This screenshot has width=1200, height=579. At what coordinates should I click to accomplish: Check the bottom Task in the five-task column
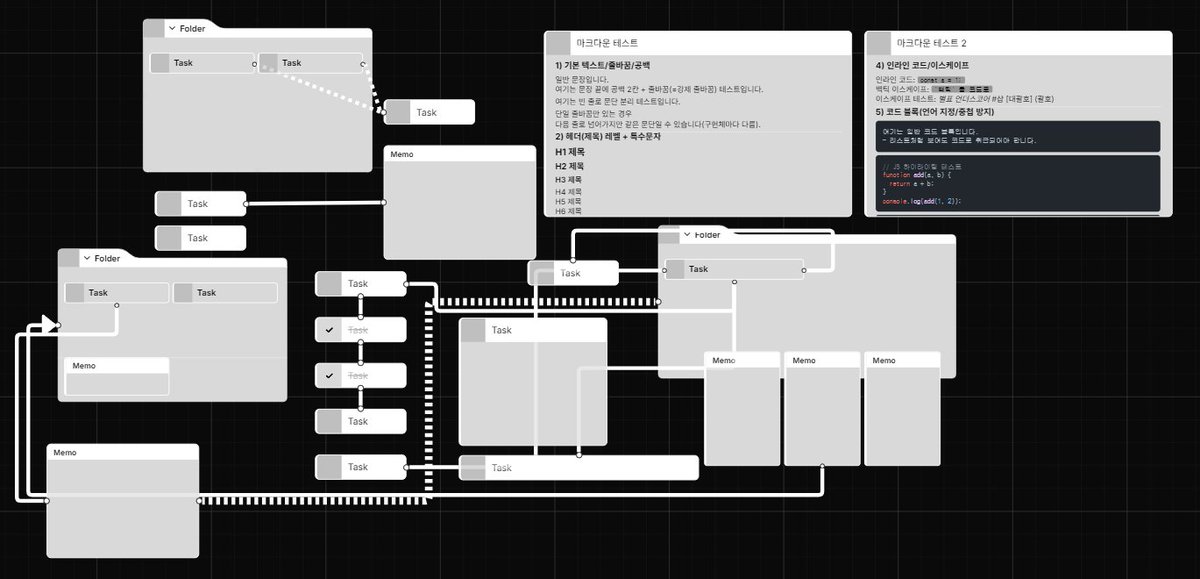click(329, 467)
